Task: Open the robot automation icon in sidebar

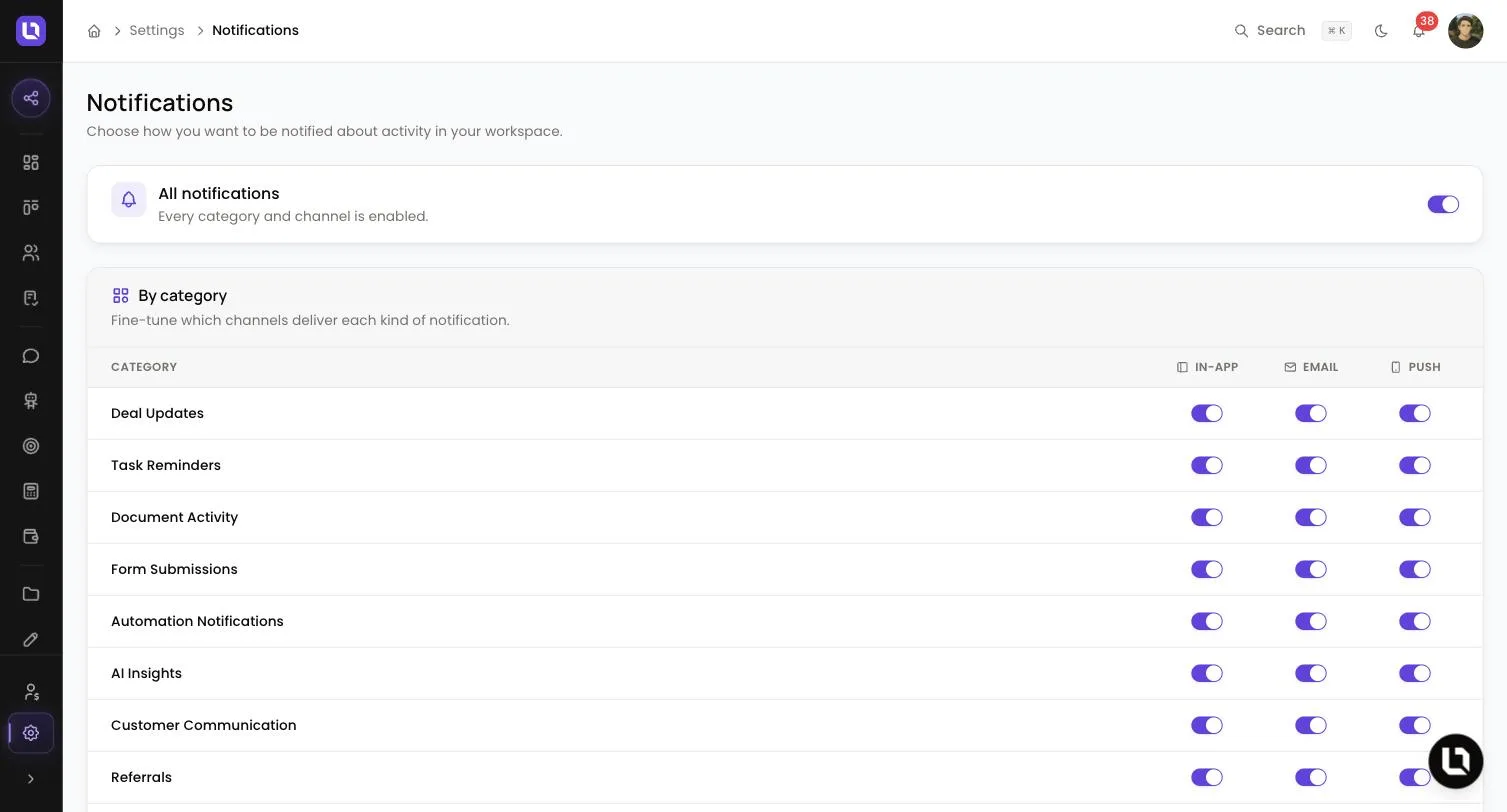Action: click(x=31, y=401)
